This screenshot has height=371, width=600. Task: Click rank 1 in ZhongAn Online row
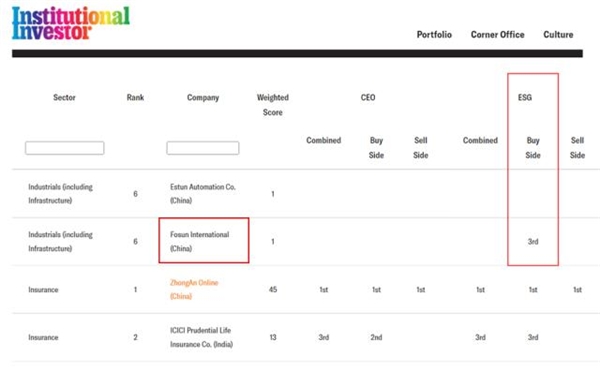(135, 290)
